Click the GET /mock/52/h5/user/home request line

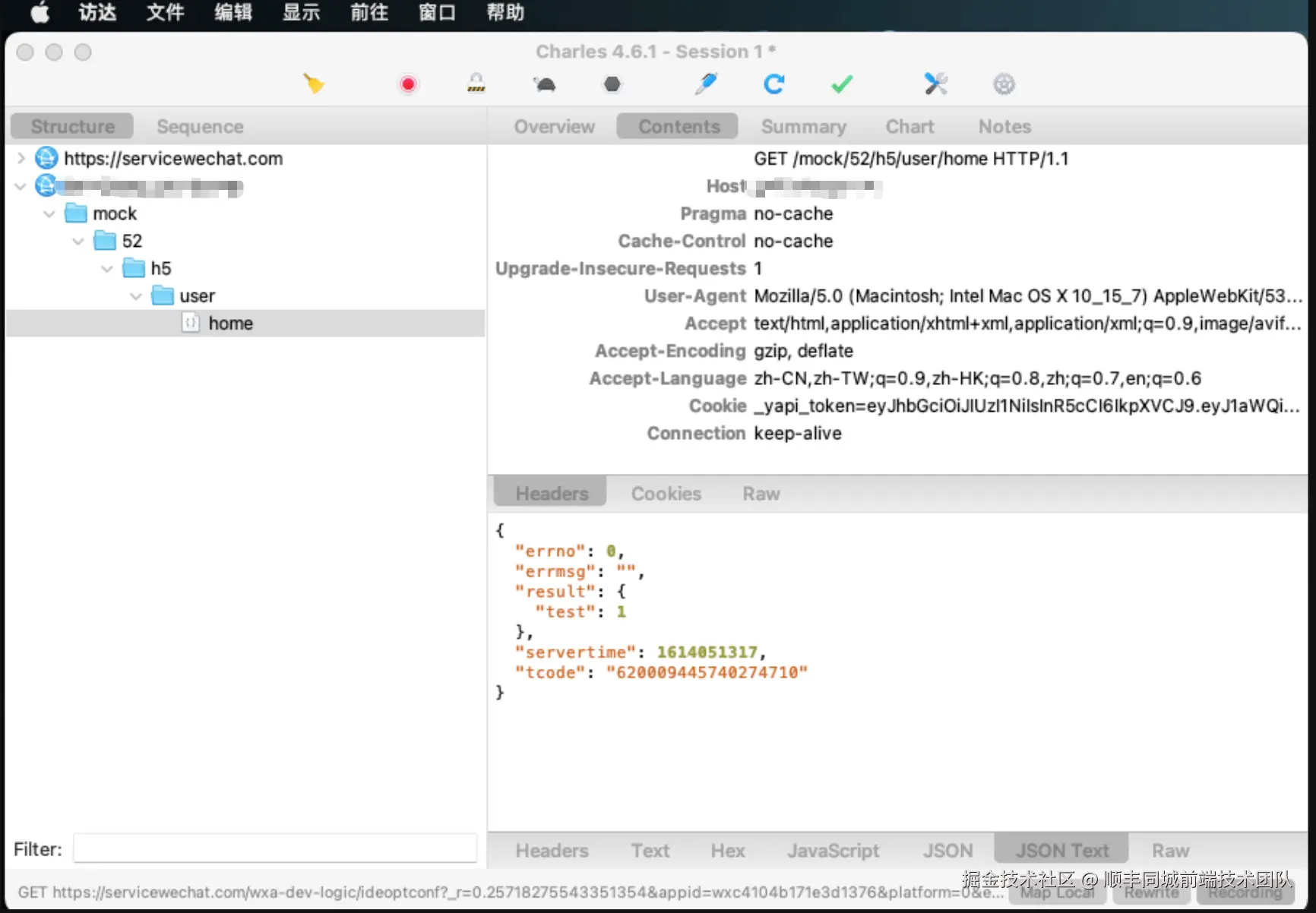click(x=911, y=158)
